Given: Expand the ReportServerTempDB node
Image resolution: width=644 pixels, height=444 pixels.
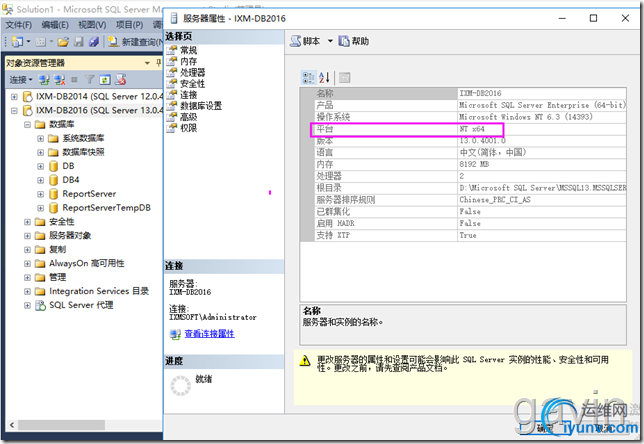Looking at the screenshot, I should pyautogui.click(x=41, y=208).
